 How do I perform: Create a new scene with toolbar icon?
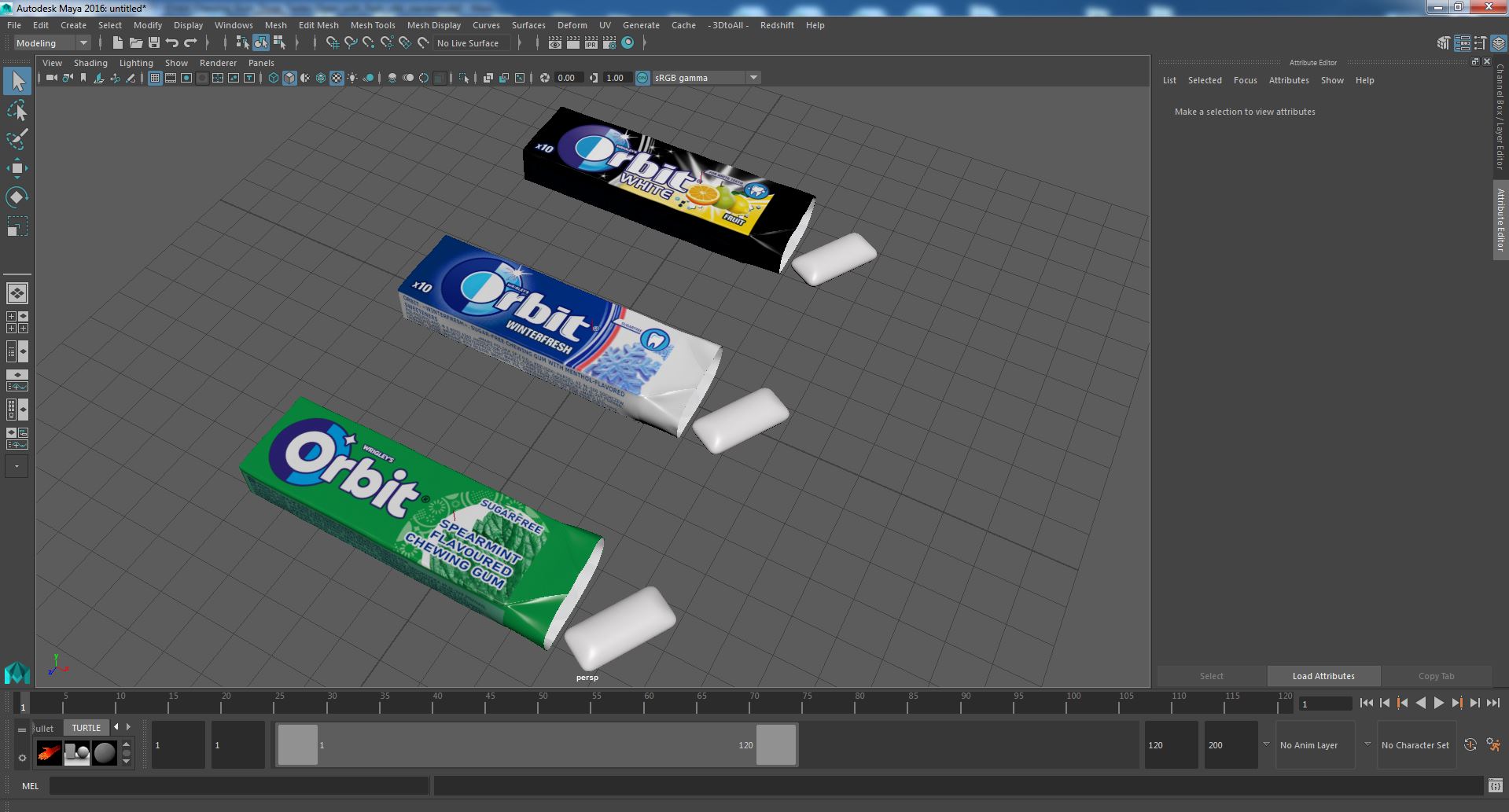click(x=118, y=42)
